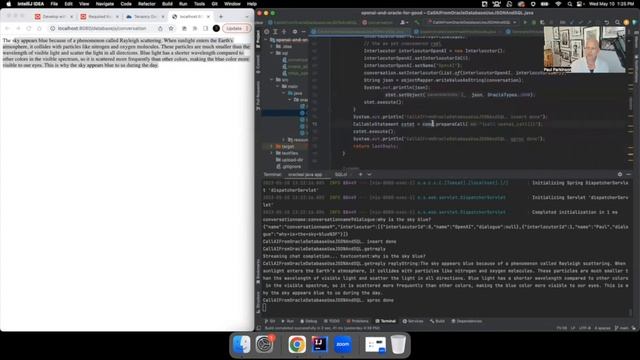Open the Trash in the Dock
Screen dimensions: 640x360
[x=398, y=345]
